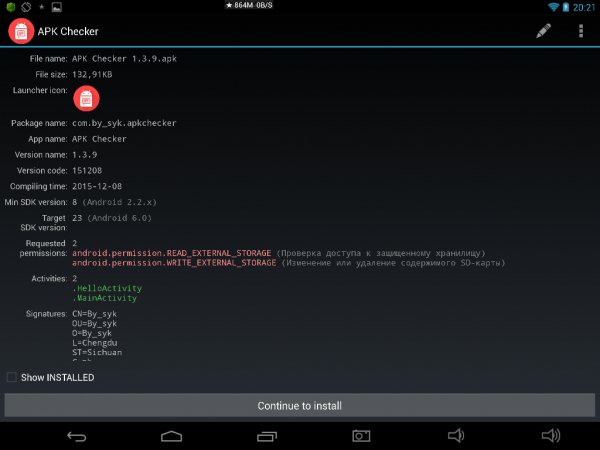Tap the pencil edit icon
Viewport: 600px width, 450px height.
(x=543, y=31)
